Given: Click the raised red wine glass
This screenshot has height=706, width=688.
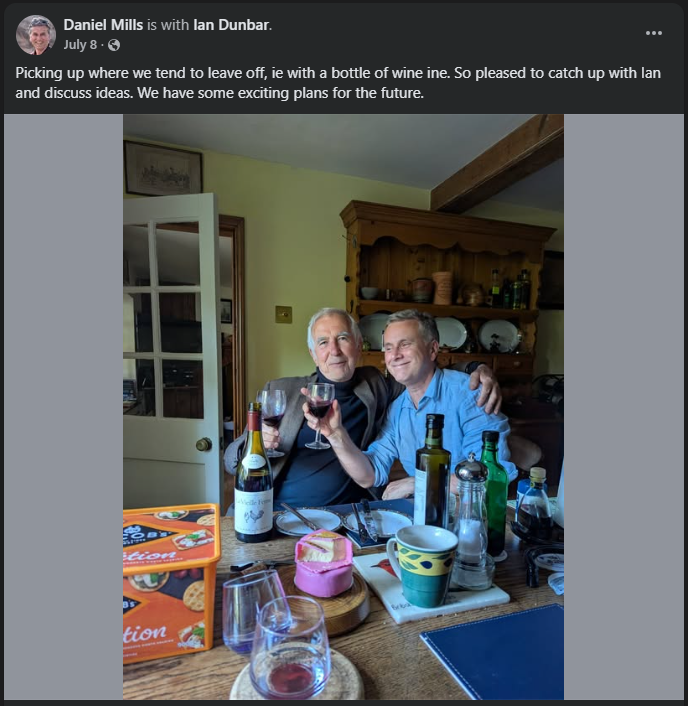Looking at the screenshot, I should coord(320,410).
